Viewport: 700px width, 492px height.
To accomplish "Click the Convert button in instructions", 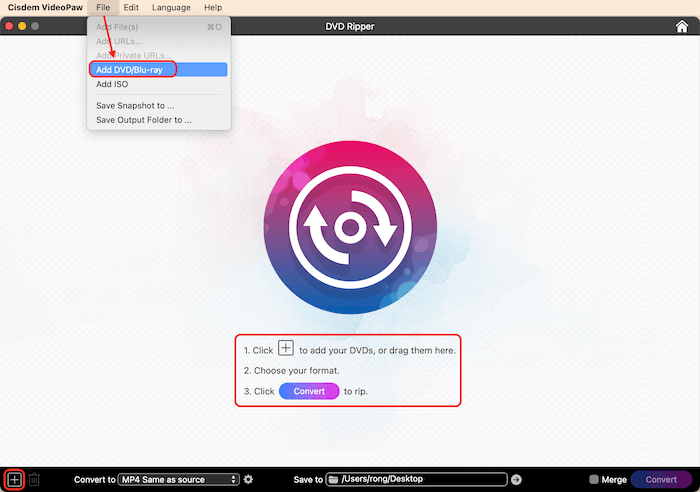I will click(309, 391).
